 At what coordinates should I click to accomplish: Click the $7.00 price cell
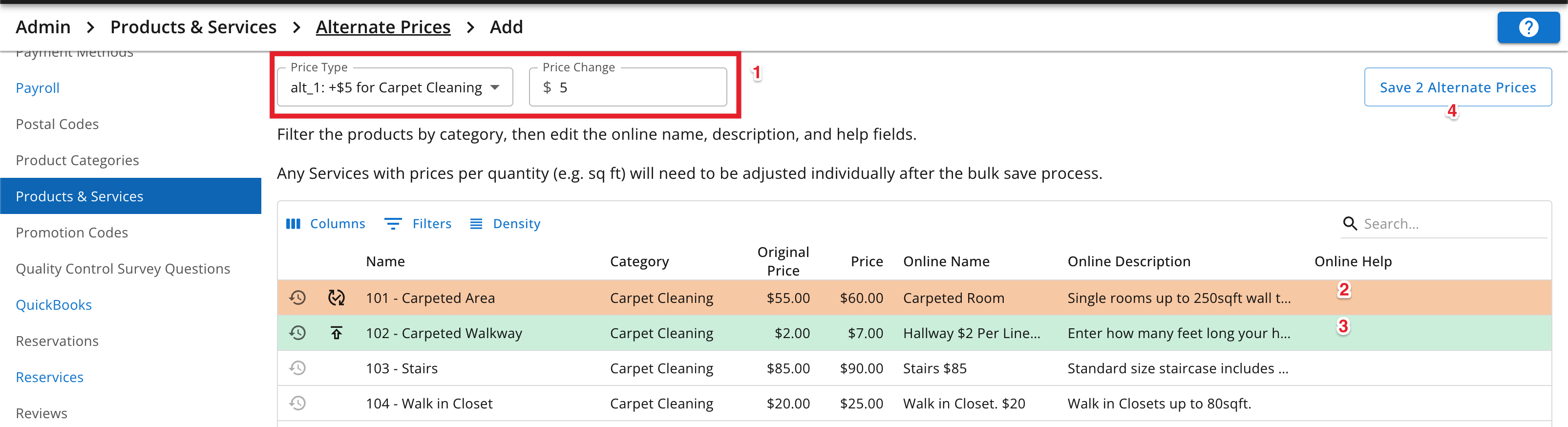865,333
